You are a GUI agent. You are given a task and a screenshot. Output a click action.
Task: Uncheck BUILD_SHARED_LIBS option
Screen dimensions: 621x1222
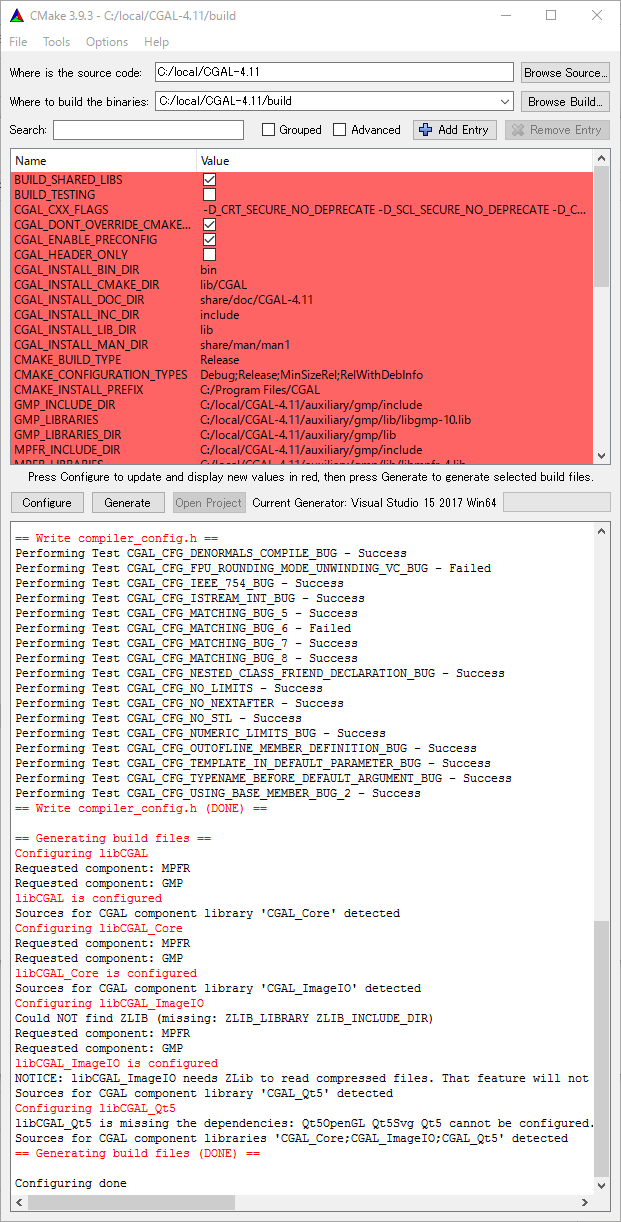209,180
